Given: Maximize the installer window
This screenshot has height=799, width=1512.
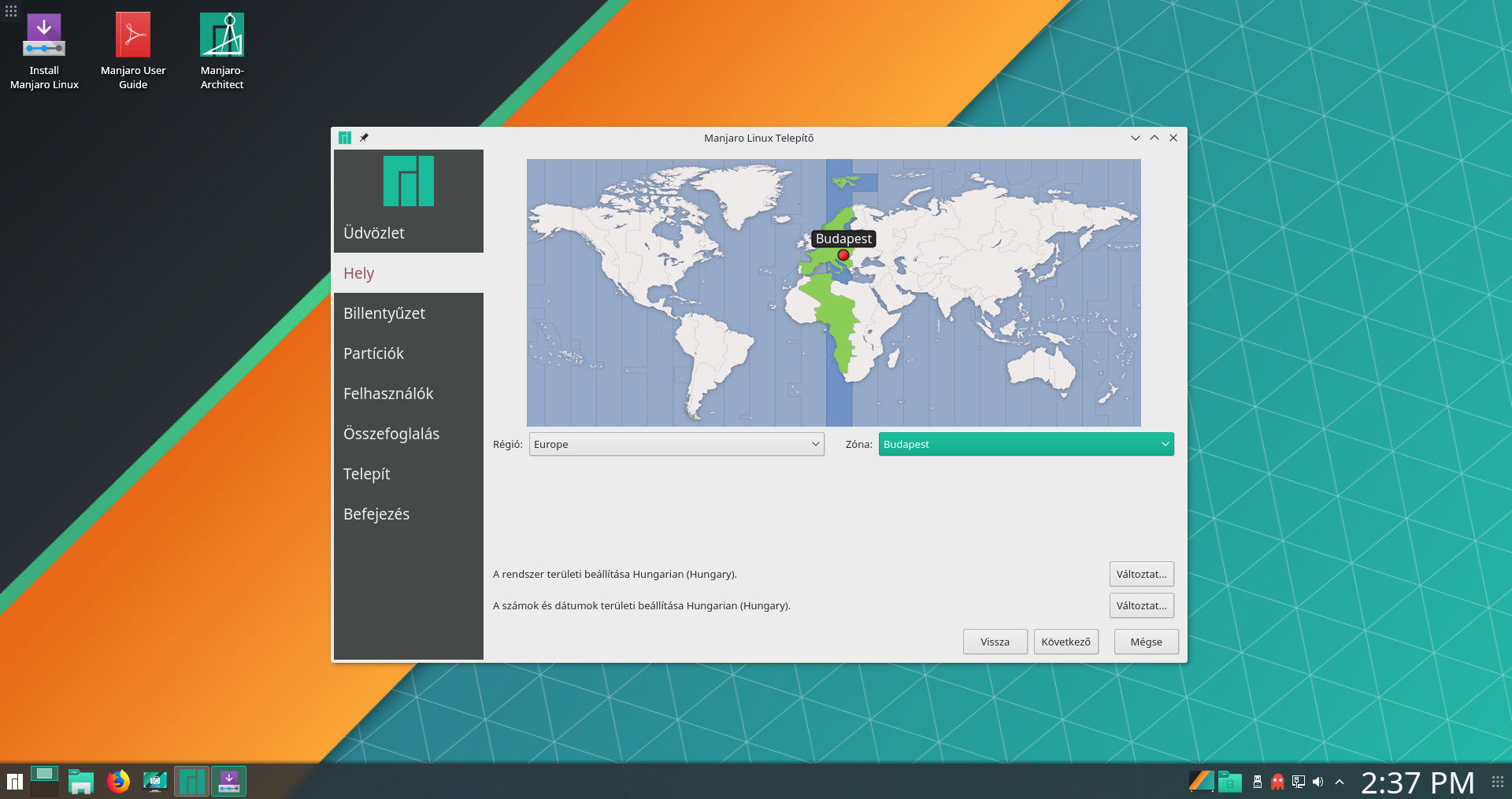Looking at the screenshot, I should (x=1154, y=138).
